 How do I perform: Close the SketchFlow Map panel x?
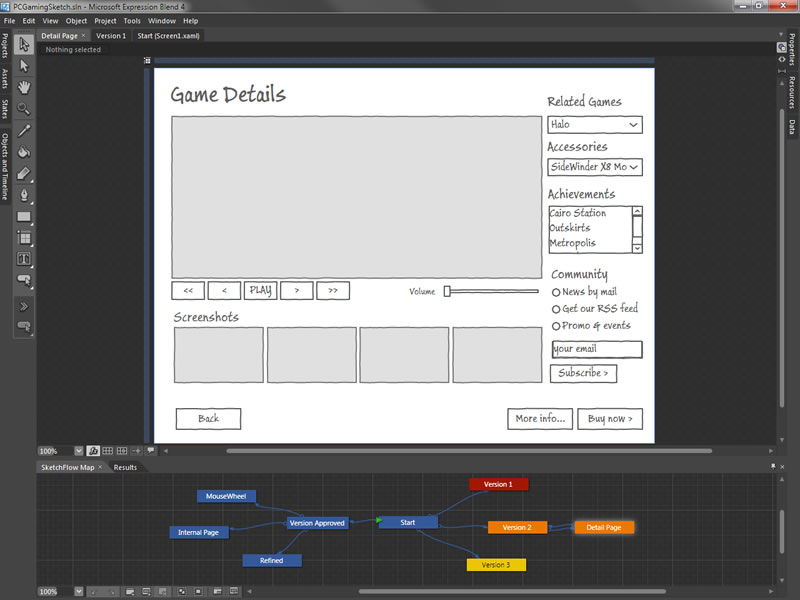(100, 467)
